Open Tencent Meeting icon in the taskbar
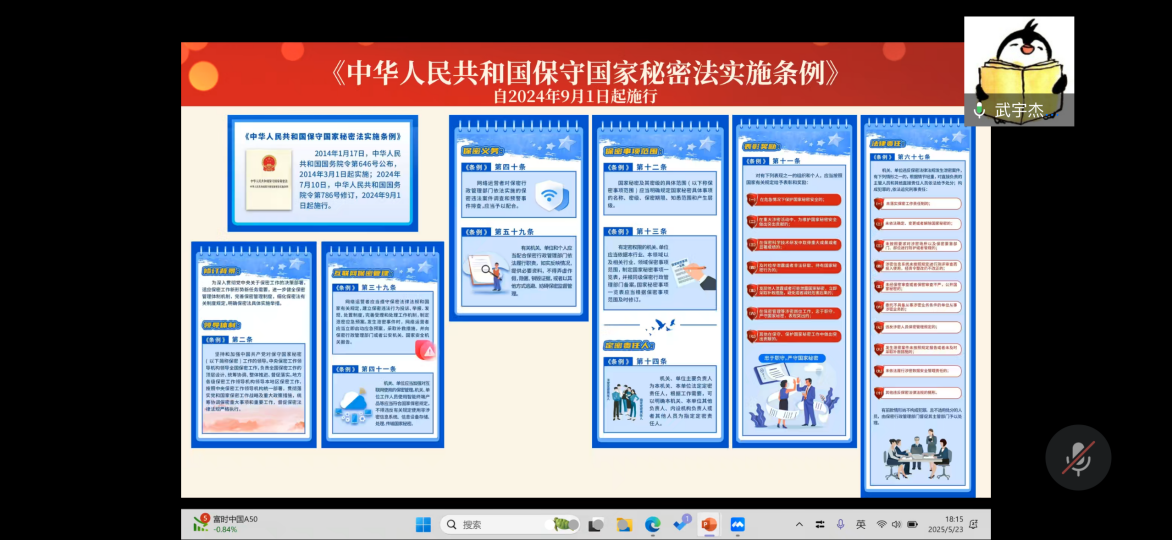The image size is (1172, 540). click(x=738, y=524)
